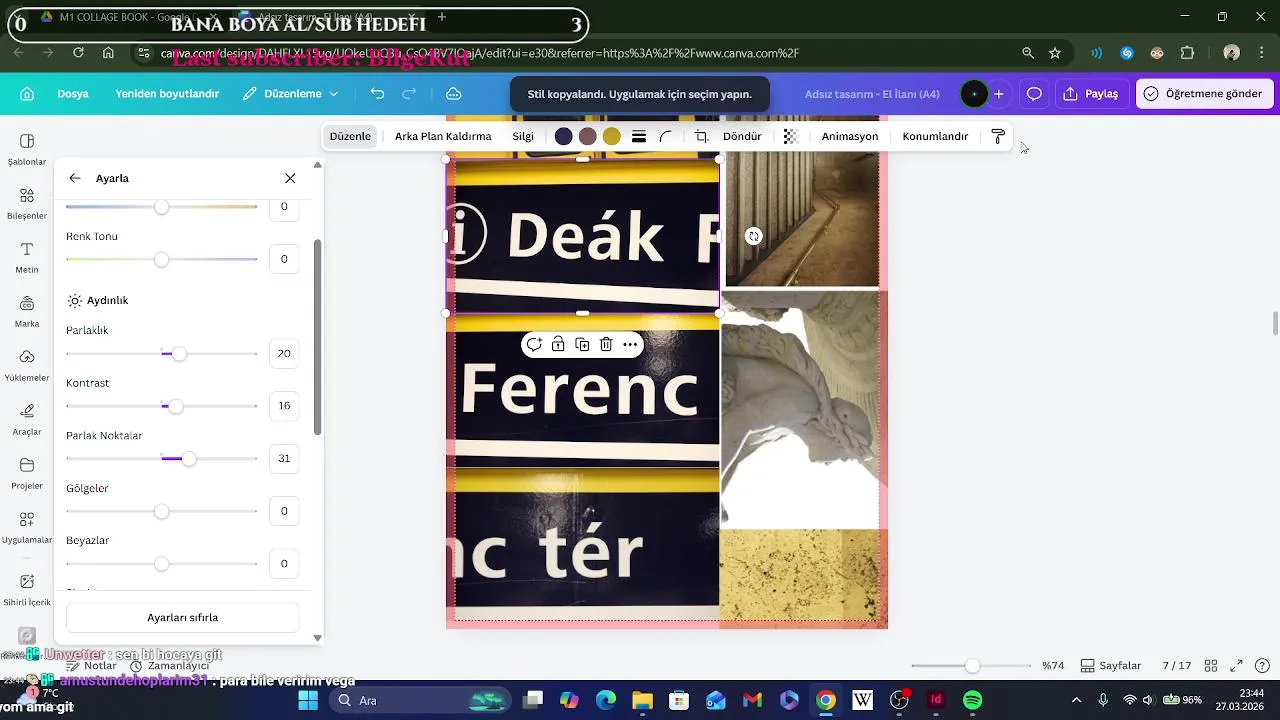Enter fullscreen presentation mode
This screenshot has height=720, width=1280.
[x=1236, y=666]
